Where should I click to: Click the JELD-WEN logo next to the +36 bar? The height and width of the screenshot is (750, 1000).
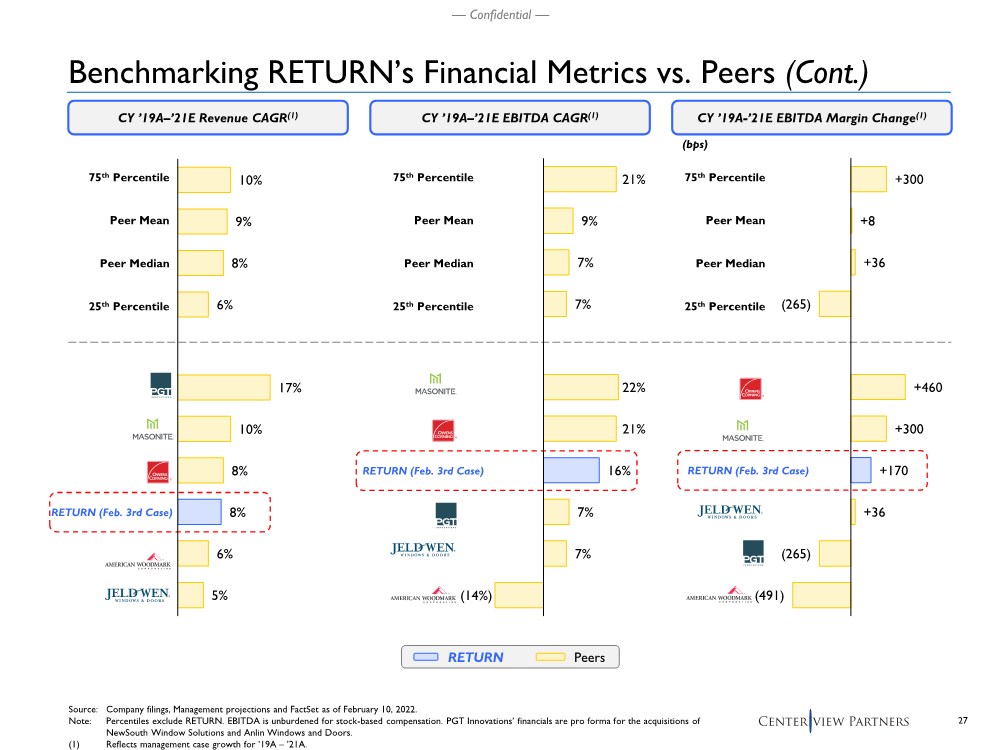click(x=730, y=513)
